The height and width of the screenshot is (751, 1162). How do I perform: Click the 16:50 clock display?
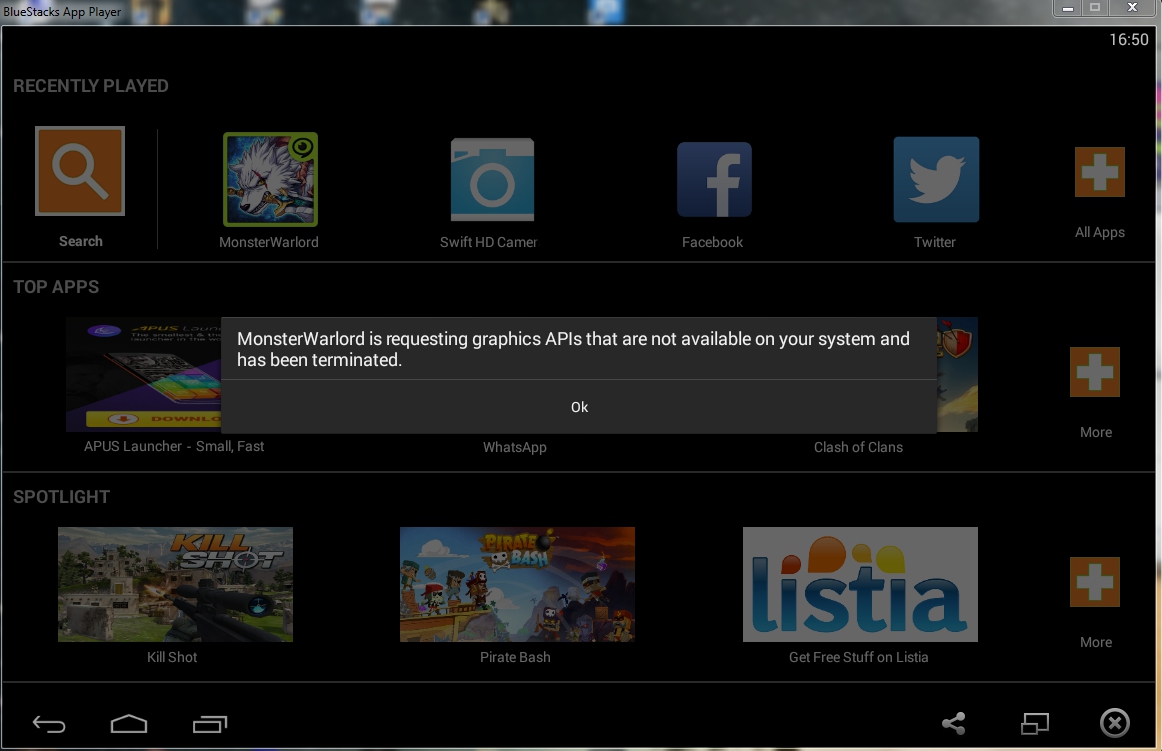click(x=1129, y=39)
